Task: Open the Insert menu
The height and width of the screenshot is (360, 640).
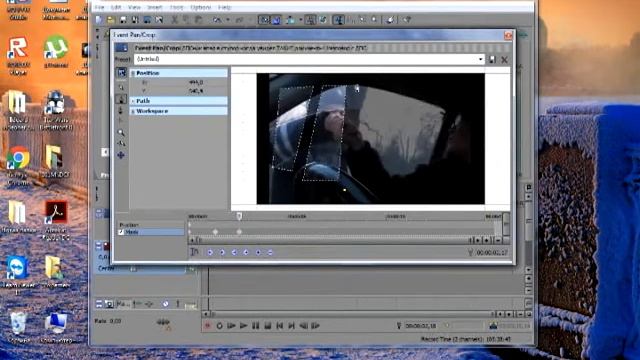Action: (x=154, y=7)
